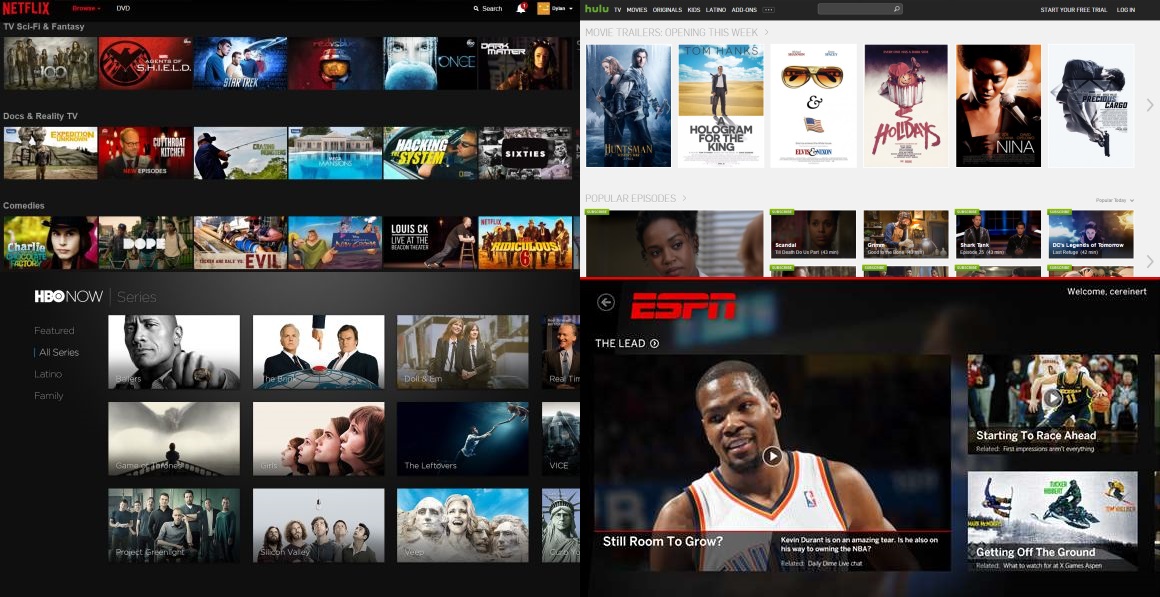Play the Starting To Race Ahead video

click(x=1053, y=398)
